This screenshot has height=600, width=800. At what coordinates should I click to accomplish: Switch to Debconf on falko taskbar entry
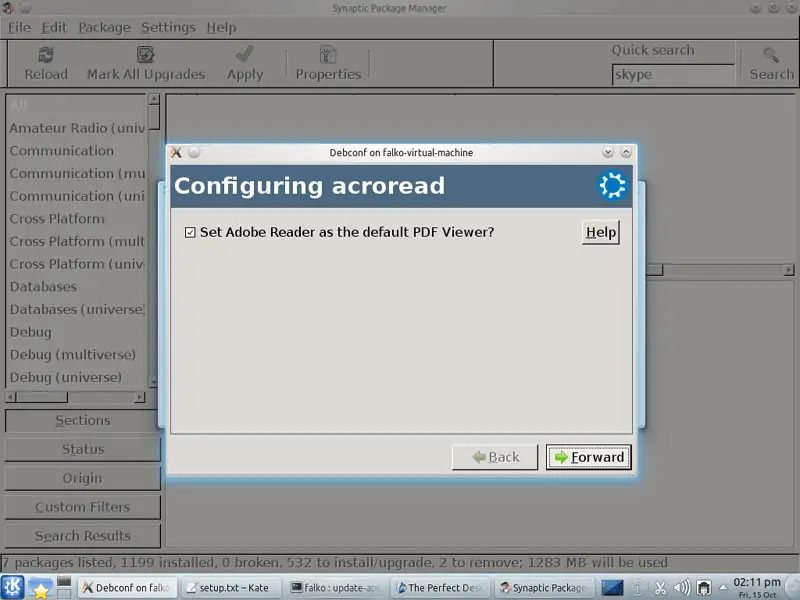pyautogui.click(x=129, y=588)
